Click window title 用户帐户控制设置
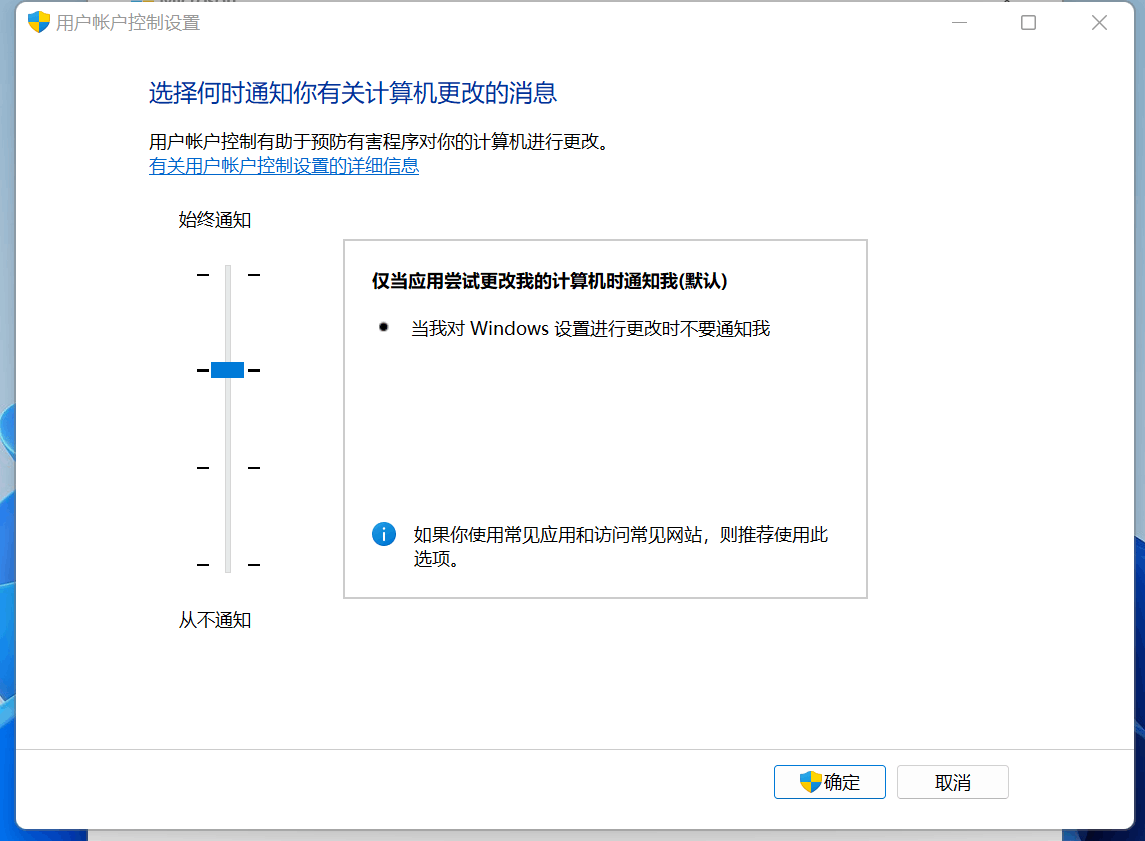Image resolution: width=1145 pixels, height=841 pixels. click(x=128, y=23)
